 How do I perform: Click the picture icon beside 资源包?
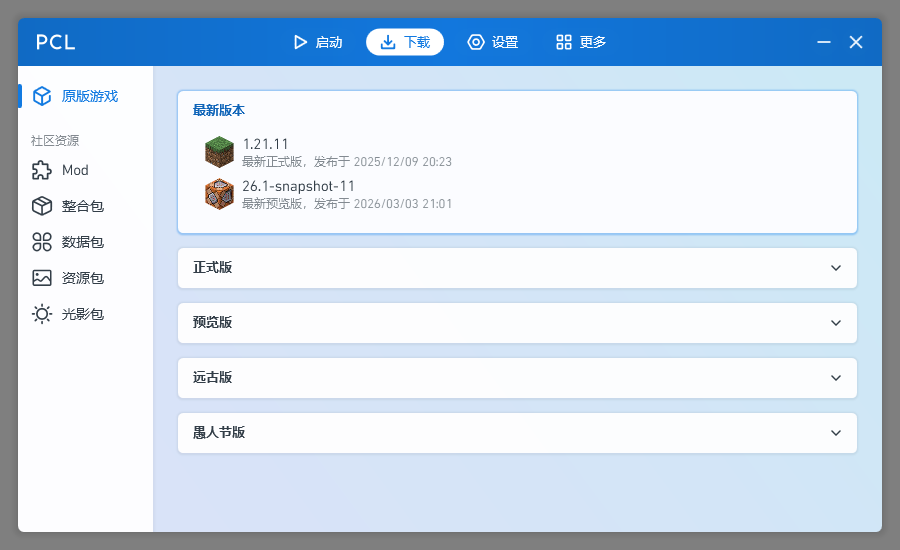[x=42, y=278]
